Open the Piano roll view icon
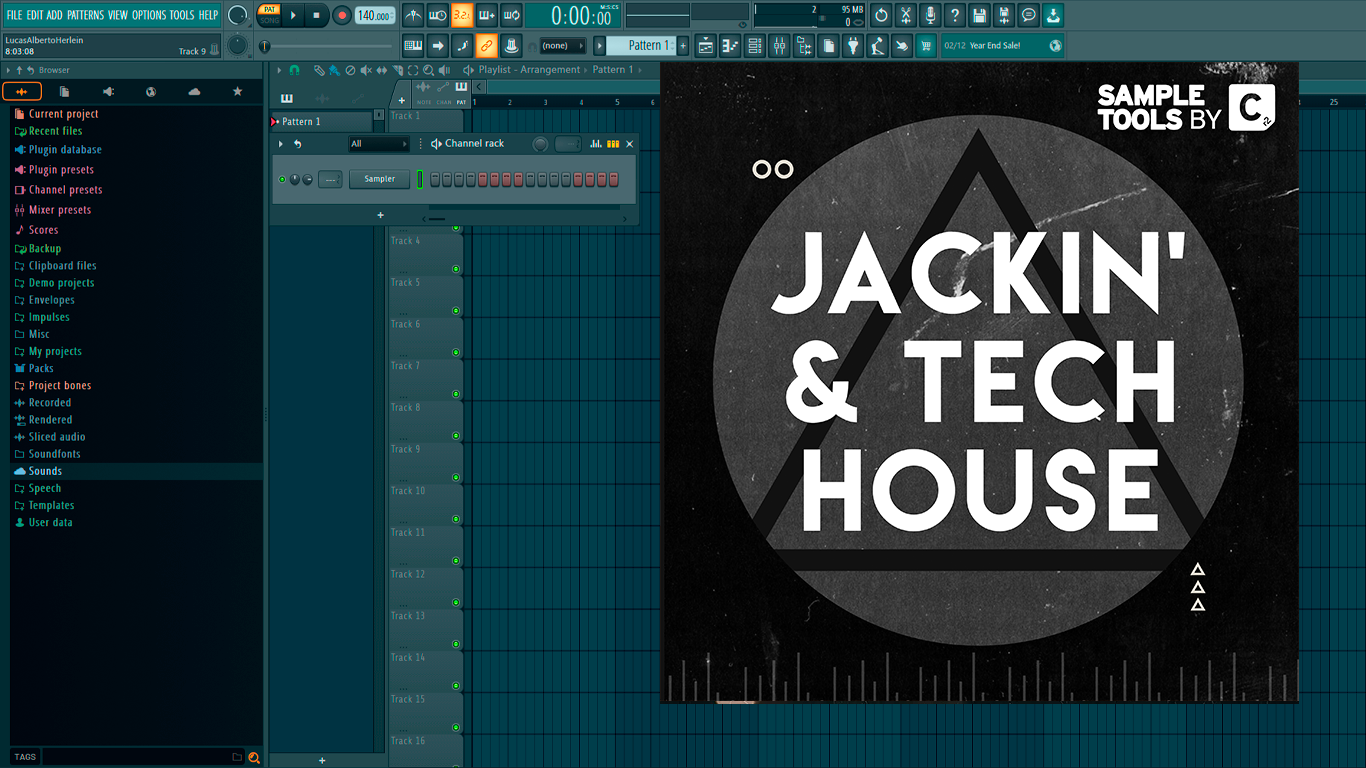This screenshot has width=1366, height=768. tap(730, 45)
